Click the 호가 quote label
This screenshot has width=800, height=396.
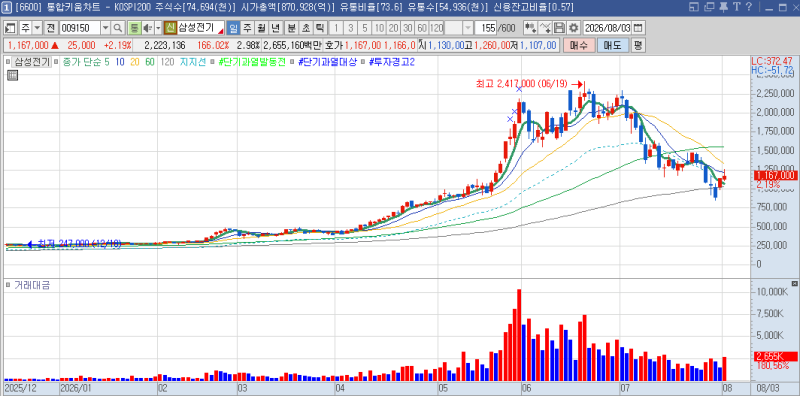(x=334, y=45)
